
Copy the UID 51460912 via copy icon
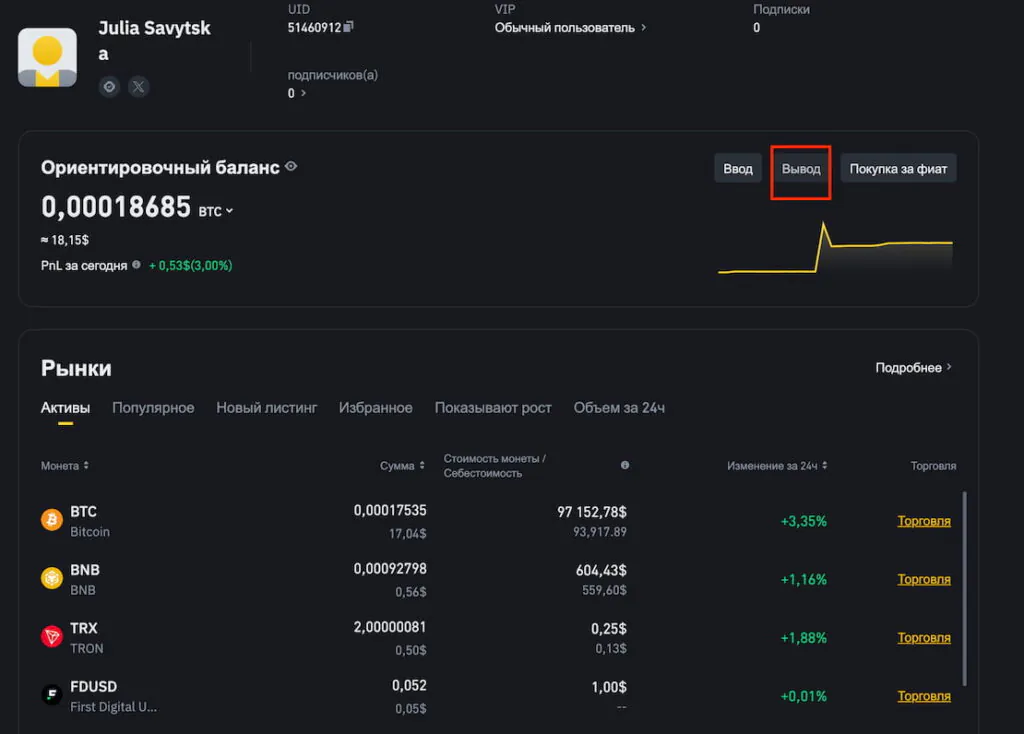coord(349,27)
